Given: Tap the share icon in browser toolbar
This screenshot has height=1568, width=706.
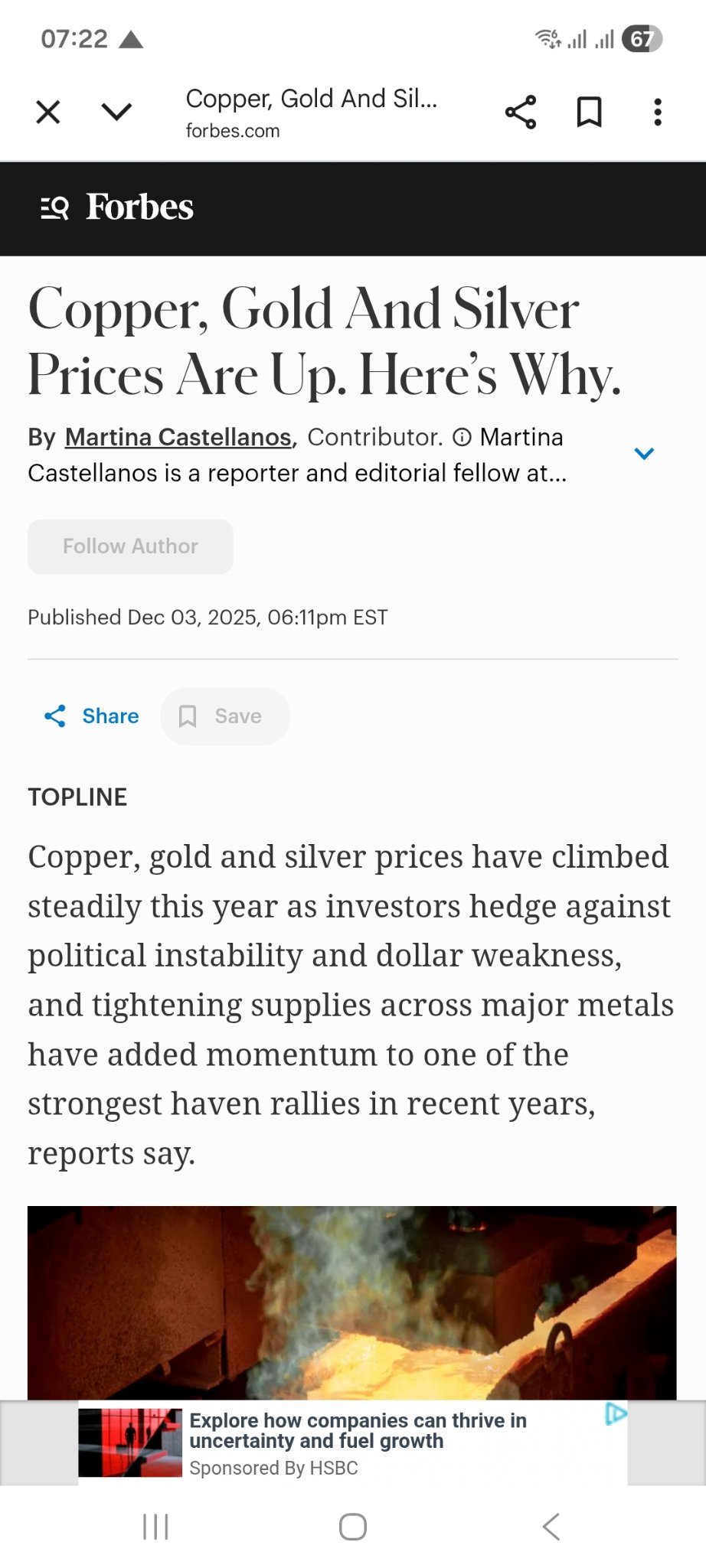Looking at the screenshot, I should pyautogui.click(x=521, y=112).
